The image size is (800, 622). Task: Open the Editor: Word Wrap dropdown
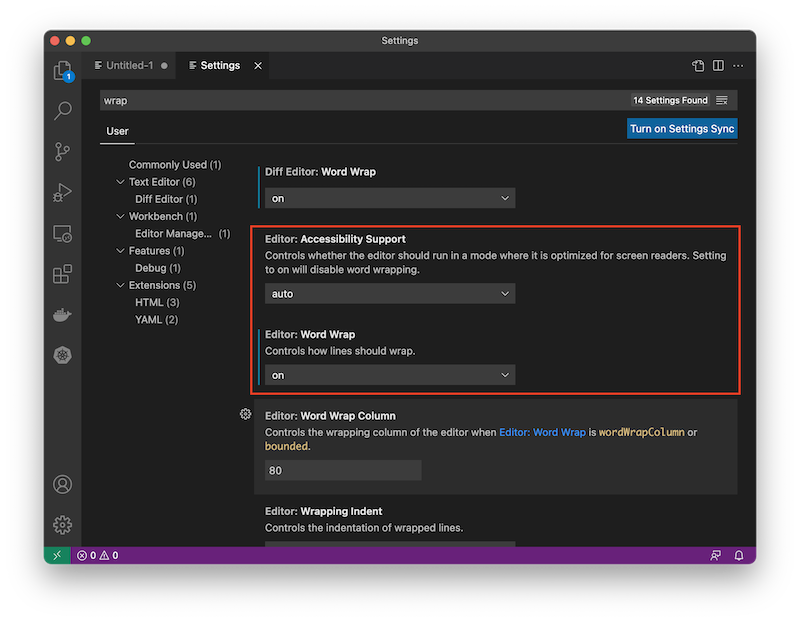point(389,374)
